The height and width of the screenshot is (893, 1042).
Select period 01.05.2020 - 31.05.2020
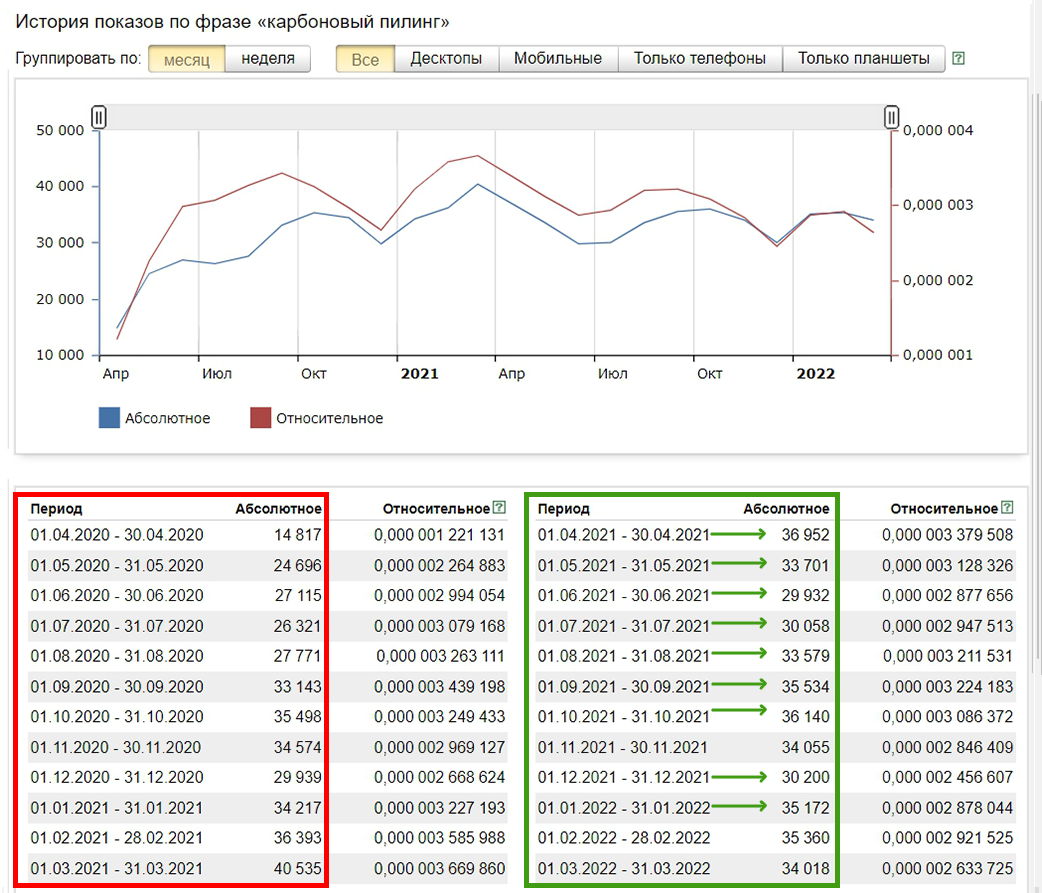117,565
